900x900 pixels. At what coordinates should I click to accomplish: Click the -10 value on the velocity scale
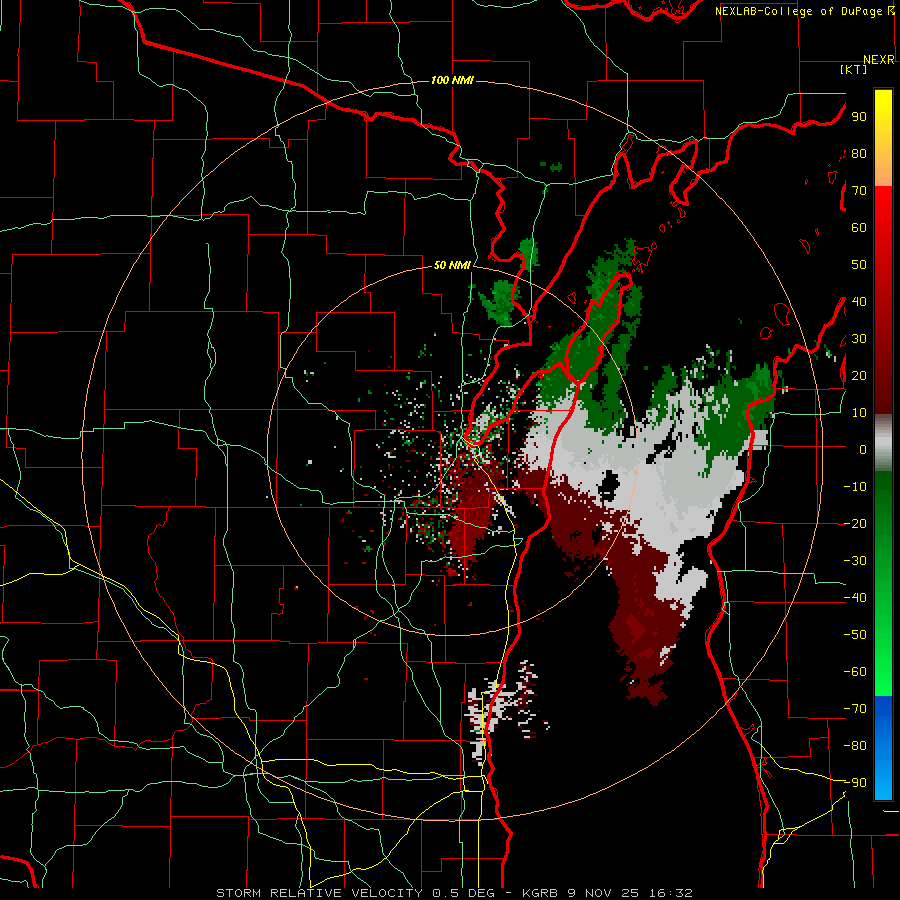click(855, 487)
